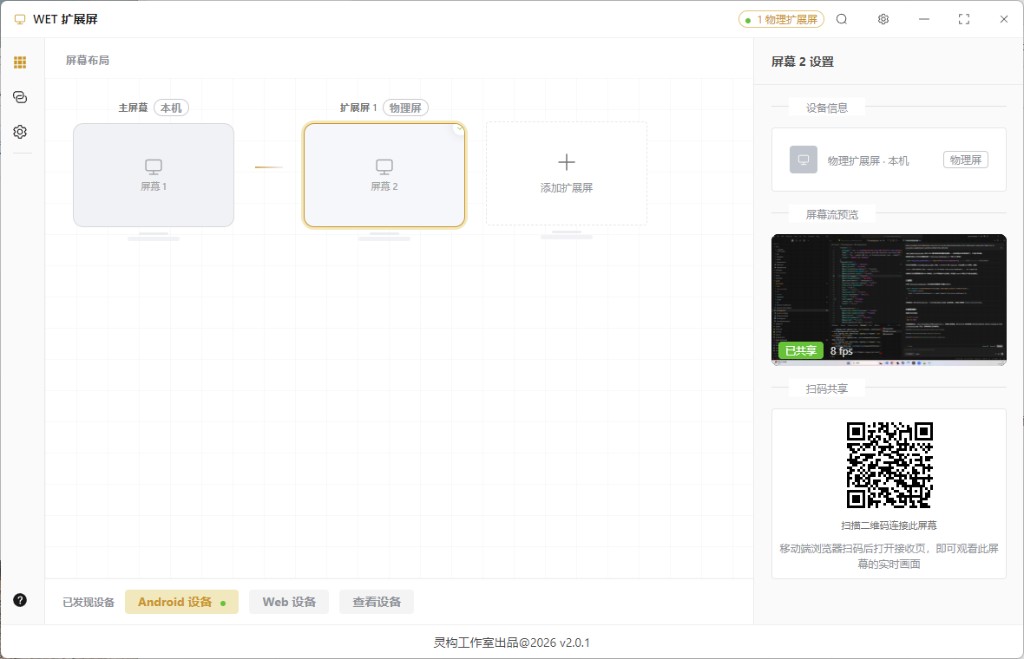The height and width of the screenshot is (659, 1024).
Task: Click the 已发现设备 label
Action: [88, 602]
